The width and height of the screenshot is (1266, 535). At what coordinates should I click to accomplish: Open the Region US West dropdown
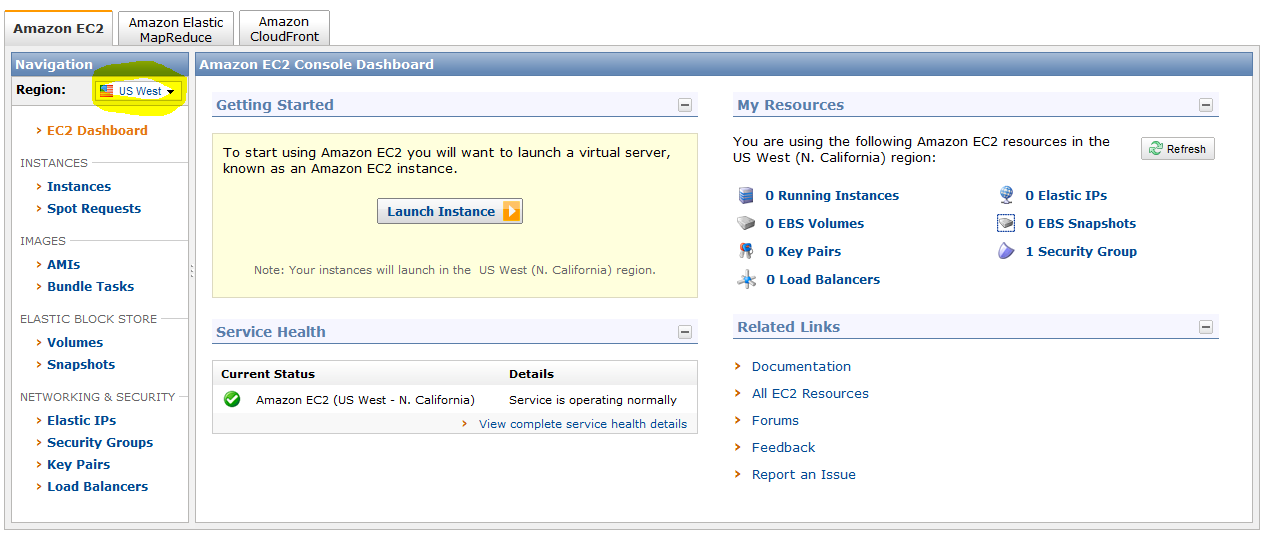139,91
